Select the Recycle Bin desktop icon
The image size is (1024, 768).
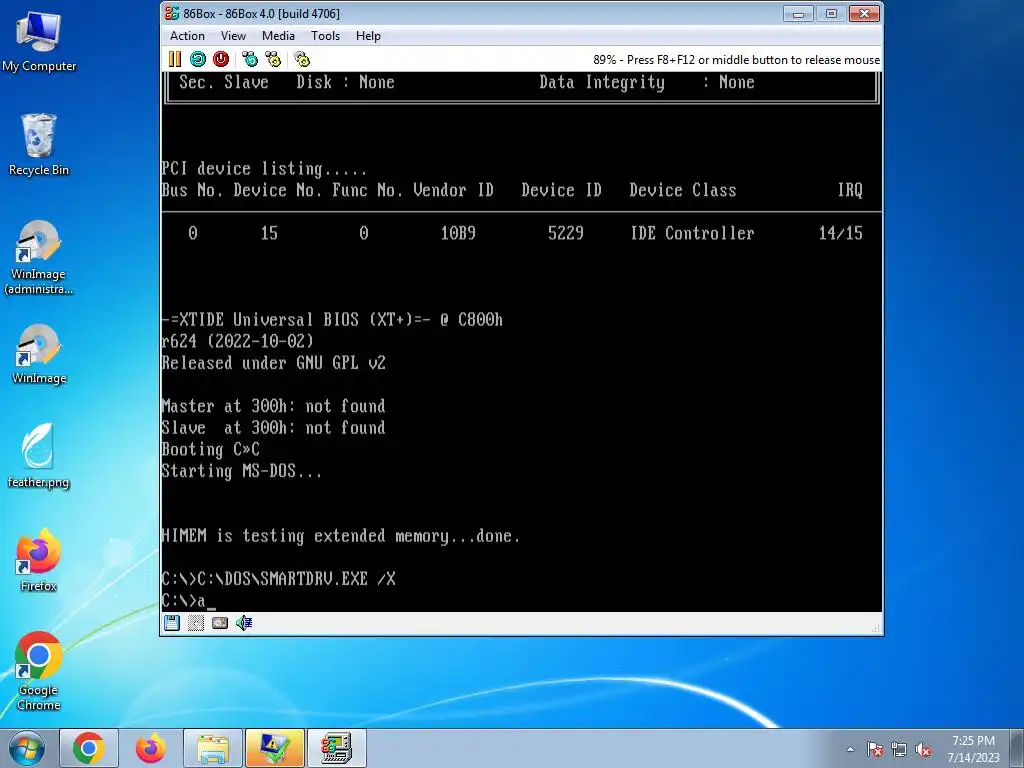tap(39, 145)
